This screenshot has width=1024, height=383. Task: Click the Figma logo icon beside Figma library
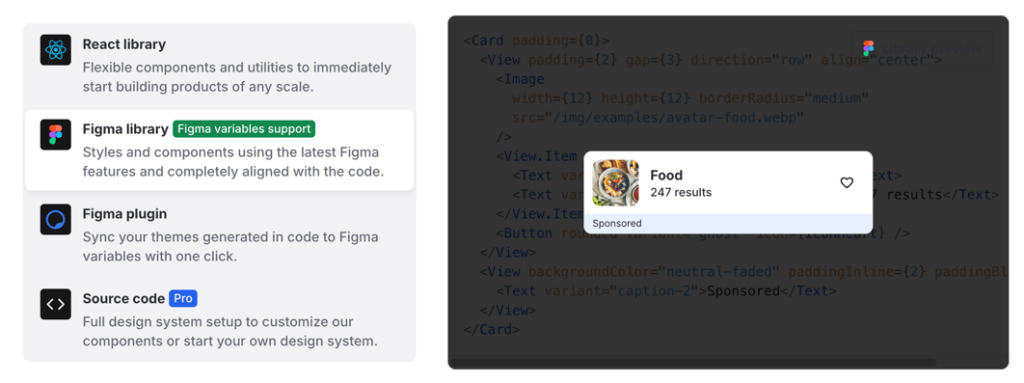click(56, 135)
